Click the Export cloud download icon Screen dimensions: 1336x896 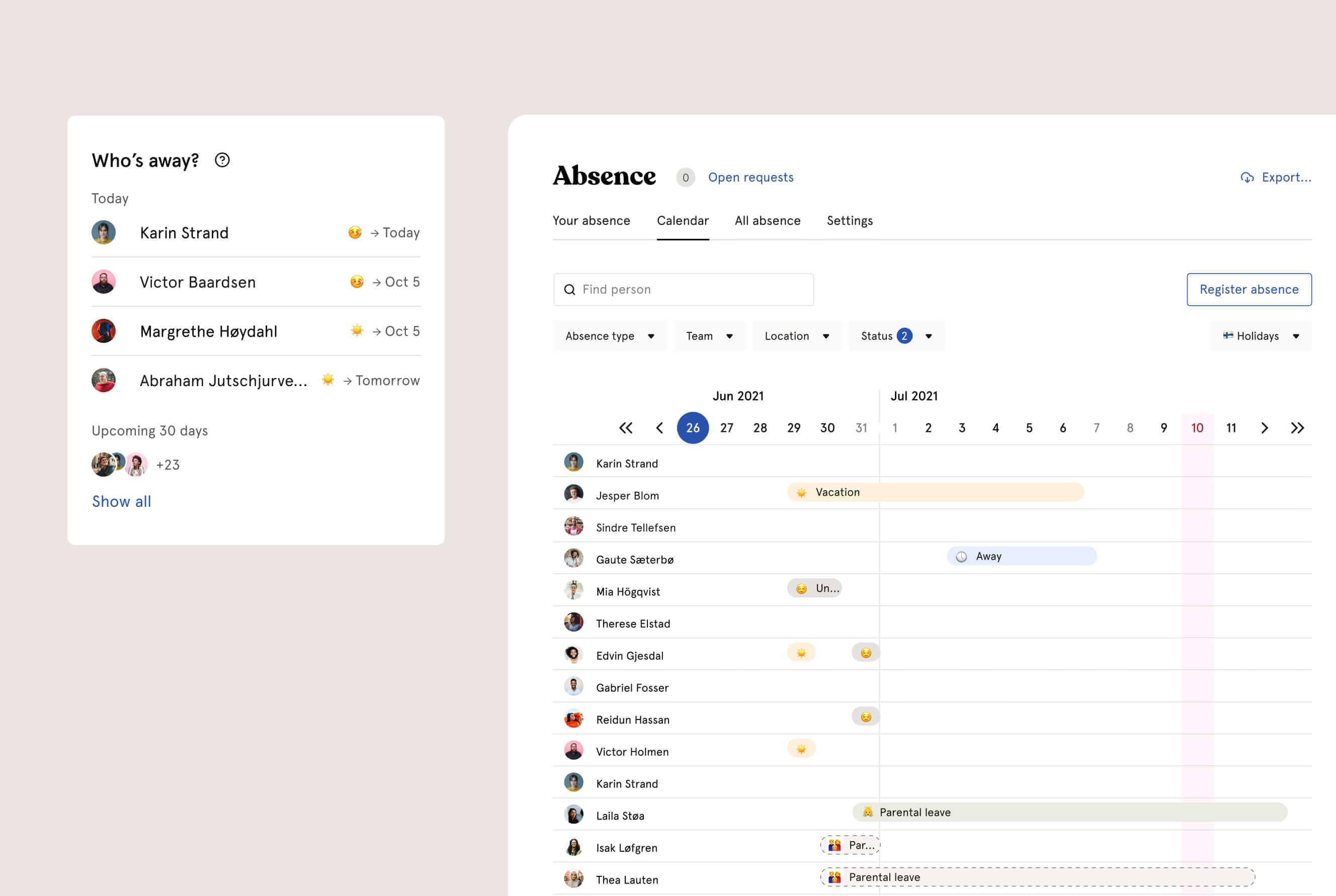click(1247, 177)
